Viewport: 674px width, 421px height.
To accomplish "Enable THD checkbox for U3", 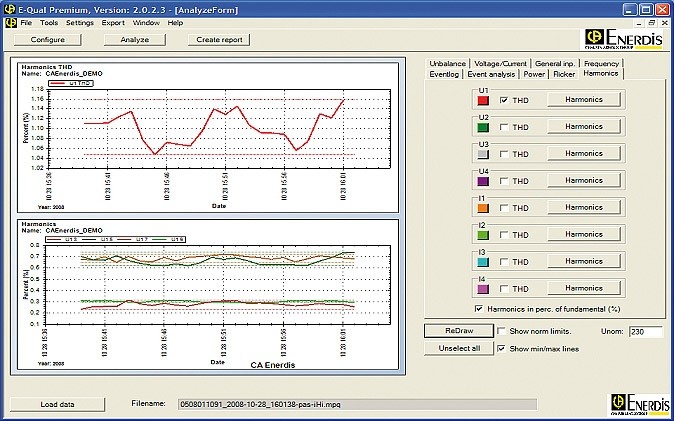I will pos(504,154).
